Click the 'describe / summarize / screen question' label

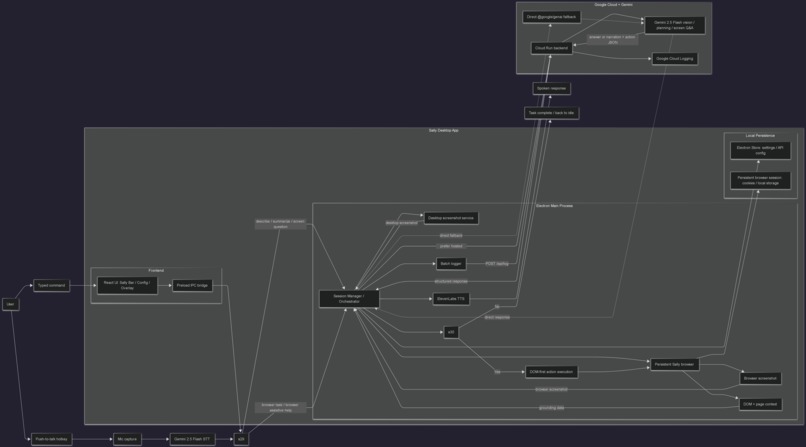tap(281, 224)
